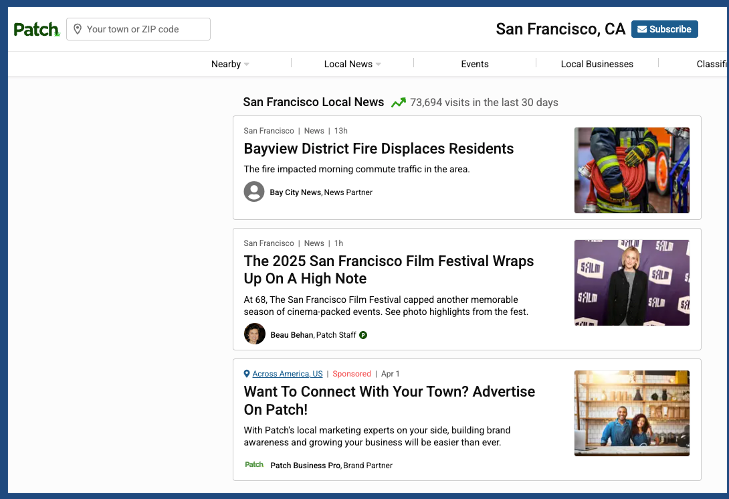Open the firefighter hose thumbnail image

click(x=632, y=170)
